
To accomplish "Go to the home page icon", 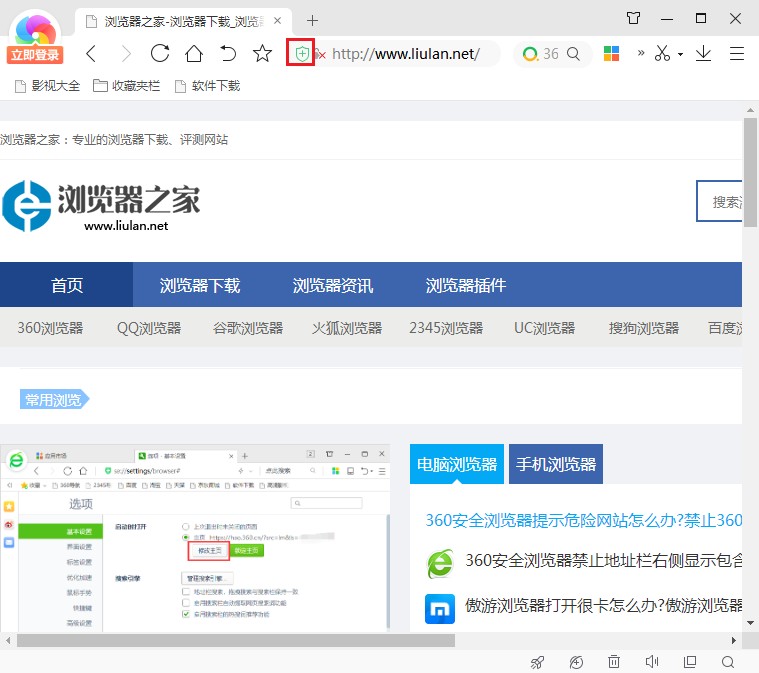I will tap(194, 53).
